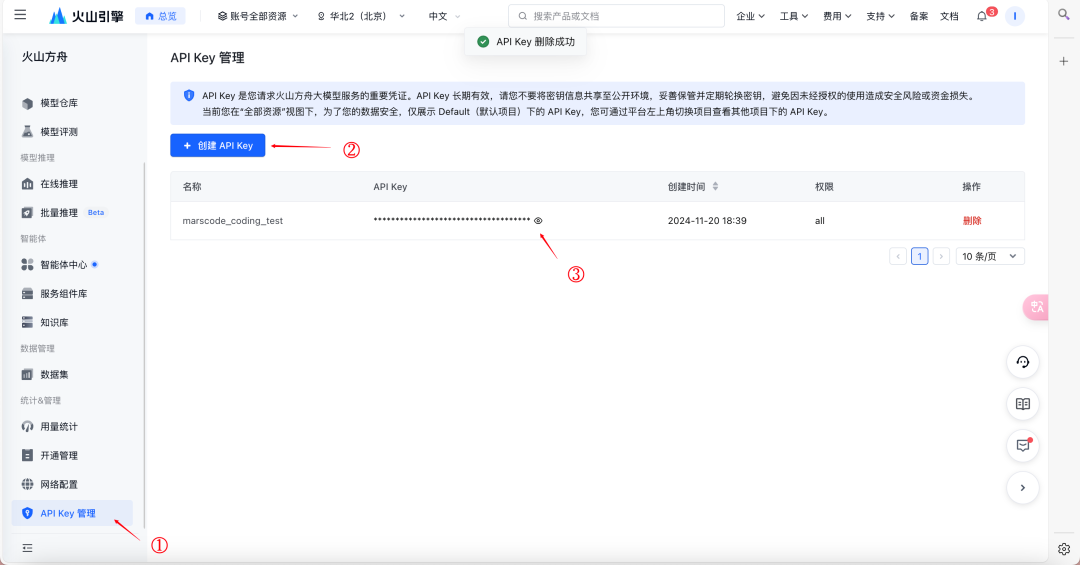Open the settings gear at bottom right
The width and height of the screenshot is (1080, 565).
pos(1063,549)
